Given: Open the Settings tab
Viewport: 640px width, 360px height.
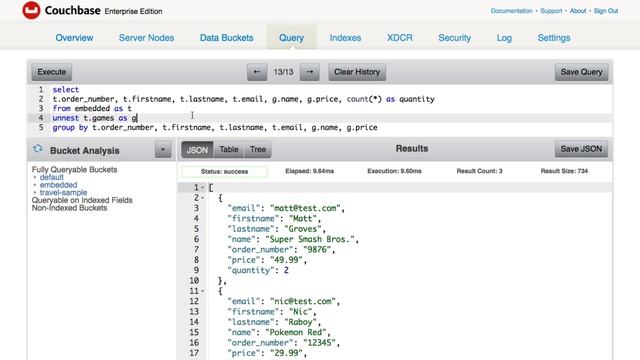Looking at the screenshot, I should tap(554, 38).
